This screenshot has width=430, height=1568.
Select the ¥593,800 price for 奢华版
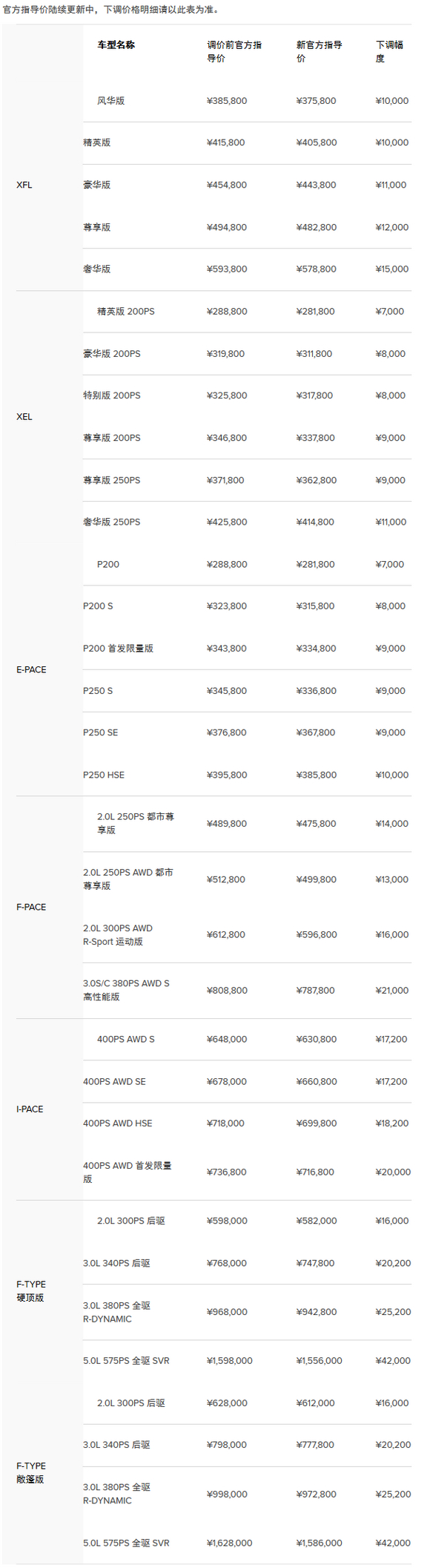[x=227, y=269]
